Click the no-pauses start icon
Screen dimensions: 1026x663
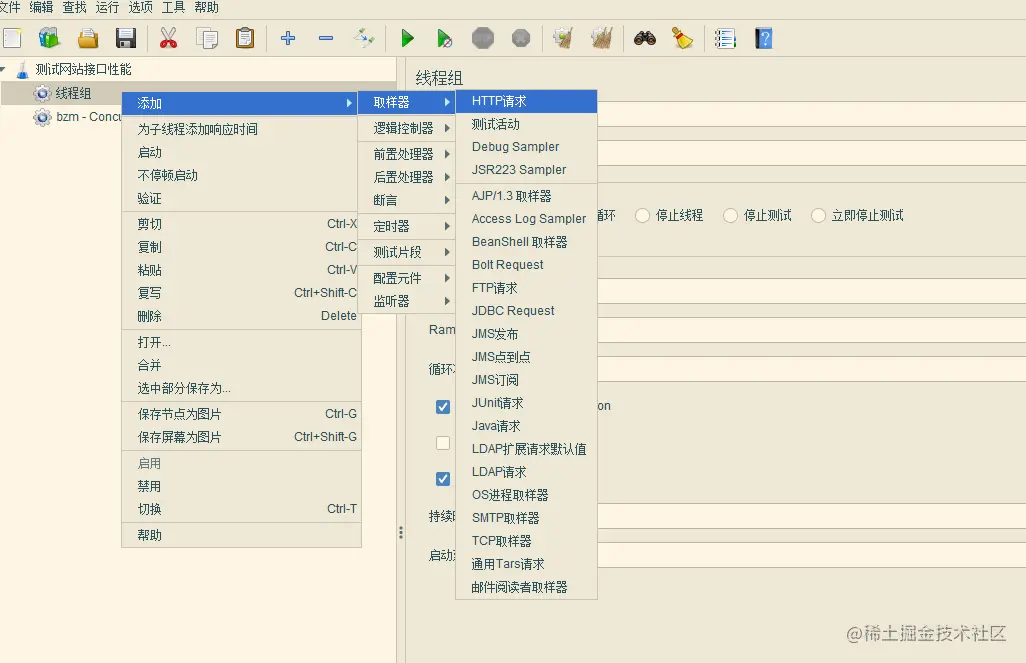point(444,38)
